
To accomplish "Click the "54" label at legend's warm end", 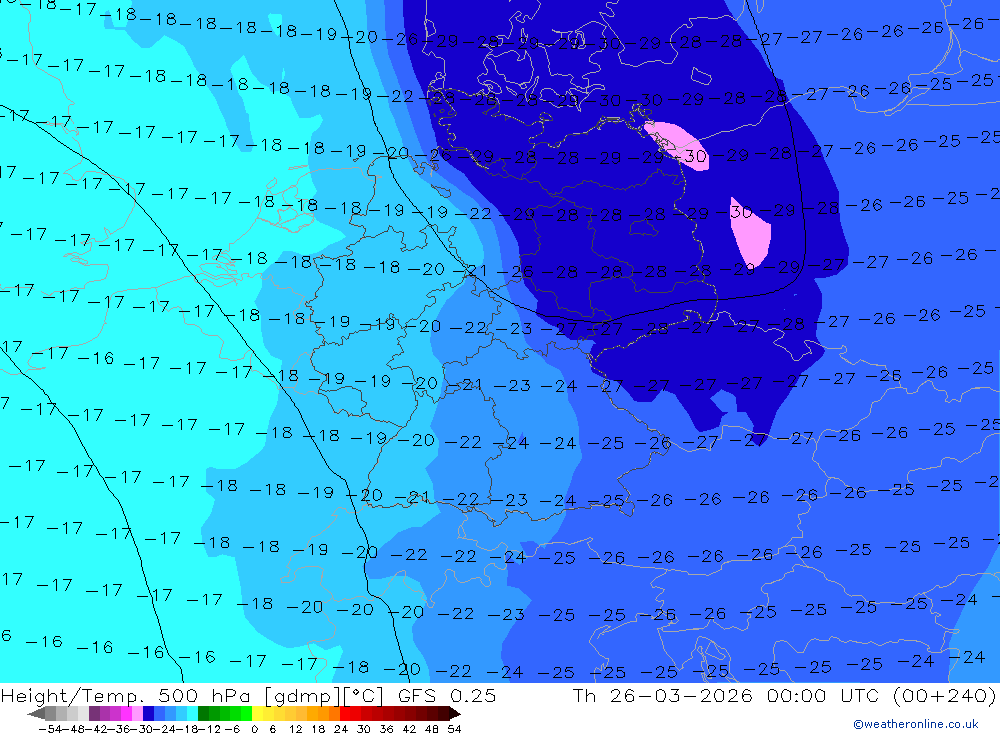I will 454,729.
